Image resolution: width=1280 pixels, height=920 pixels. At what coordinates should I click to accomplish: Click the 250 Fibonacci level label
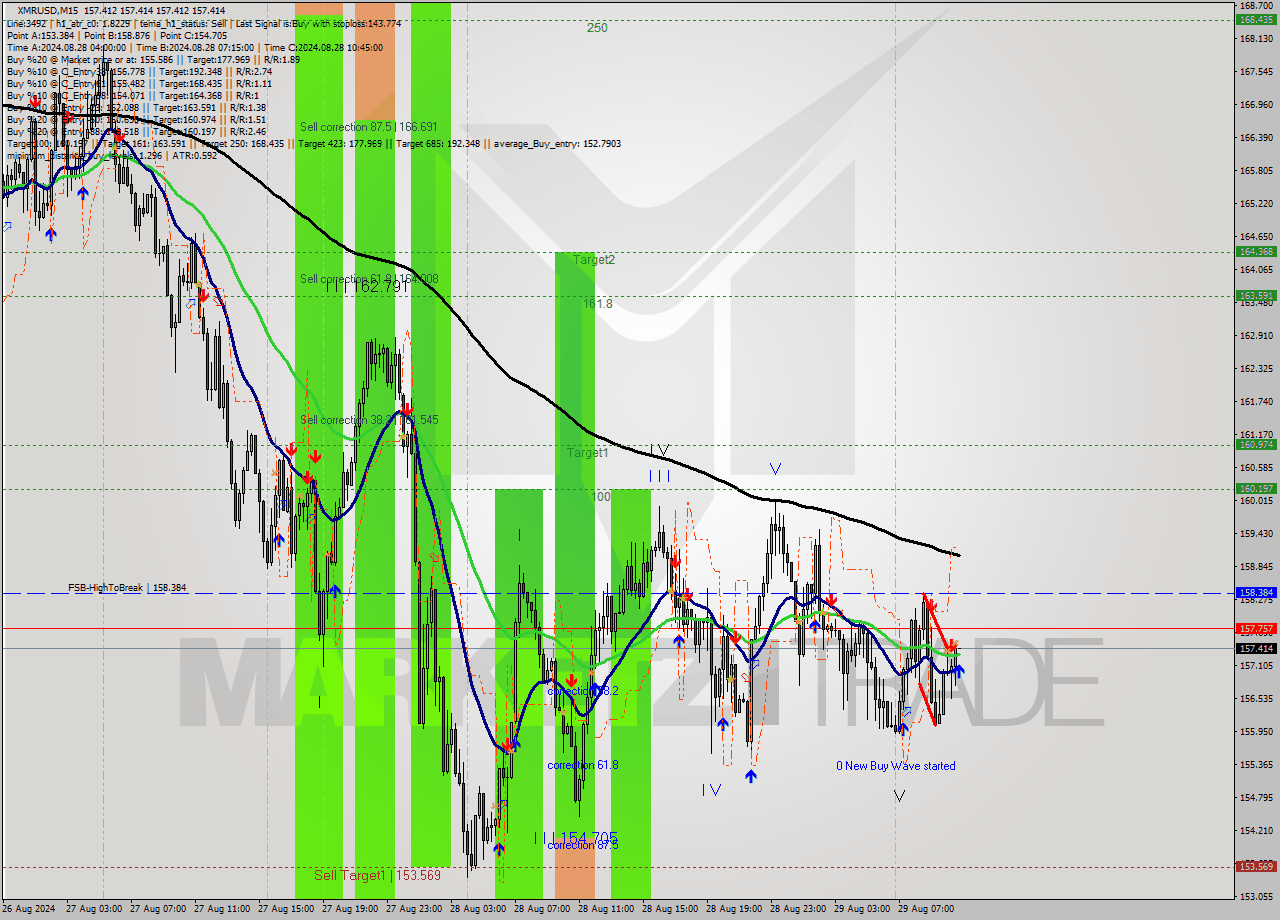597,28
